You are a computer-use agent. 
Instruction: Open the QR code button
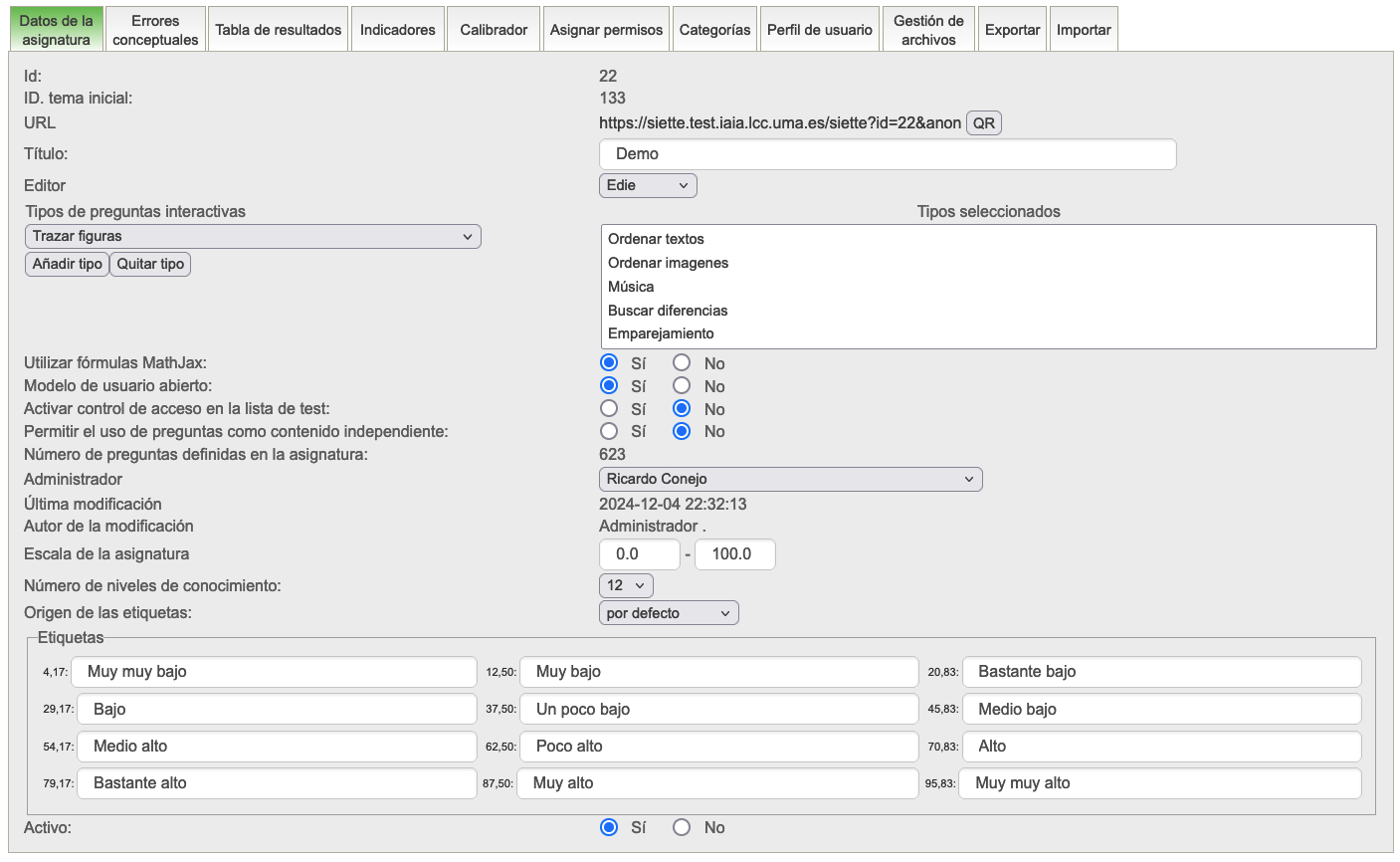point(984,123)
